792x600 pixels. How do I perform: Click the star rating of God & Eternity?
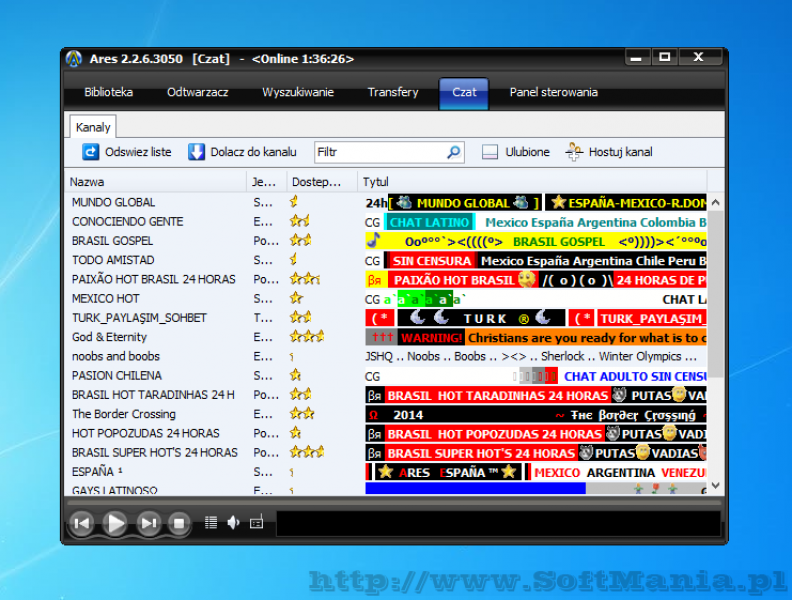coord(307,336)
